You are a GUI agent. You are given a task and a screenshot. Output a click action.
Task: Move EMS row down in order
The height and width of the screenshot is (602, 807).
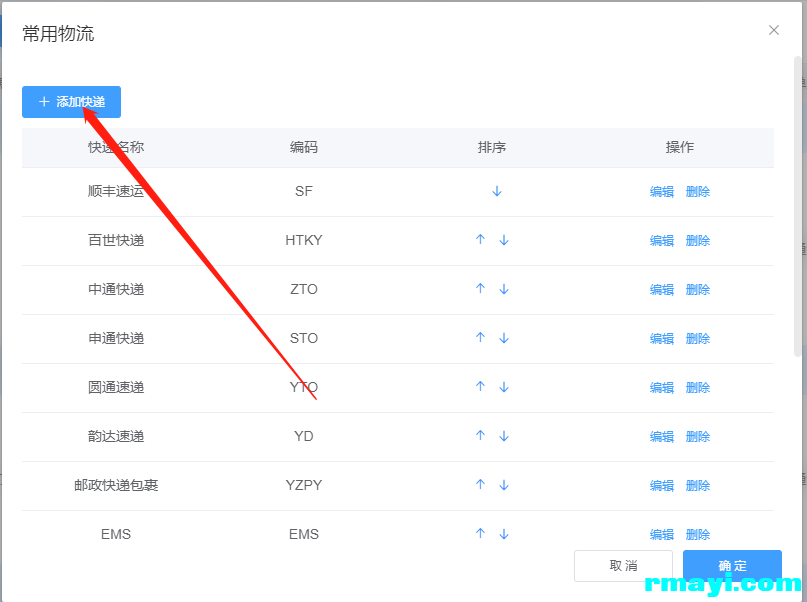pyautogui.click(x=504, y=534)
